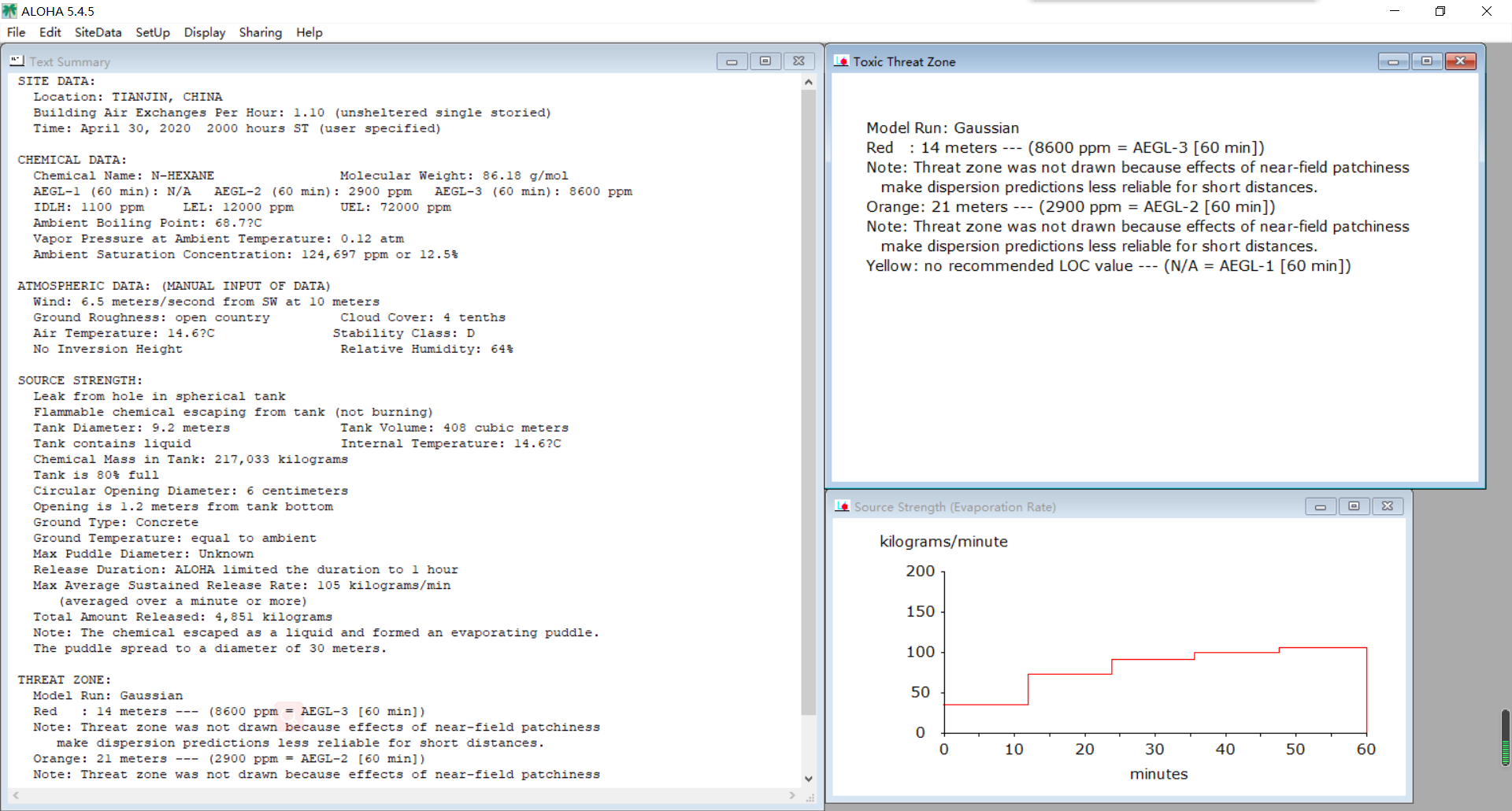Open the Edit menu
This screenshot has width=1512, height=811.
[50, 32]
